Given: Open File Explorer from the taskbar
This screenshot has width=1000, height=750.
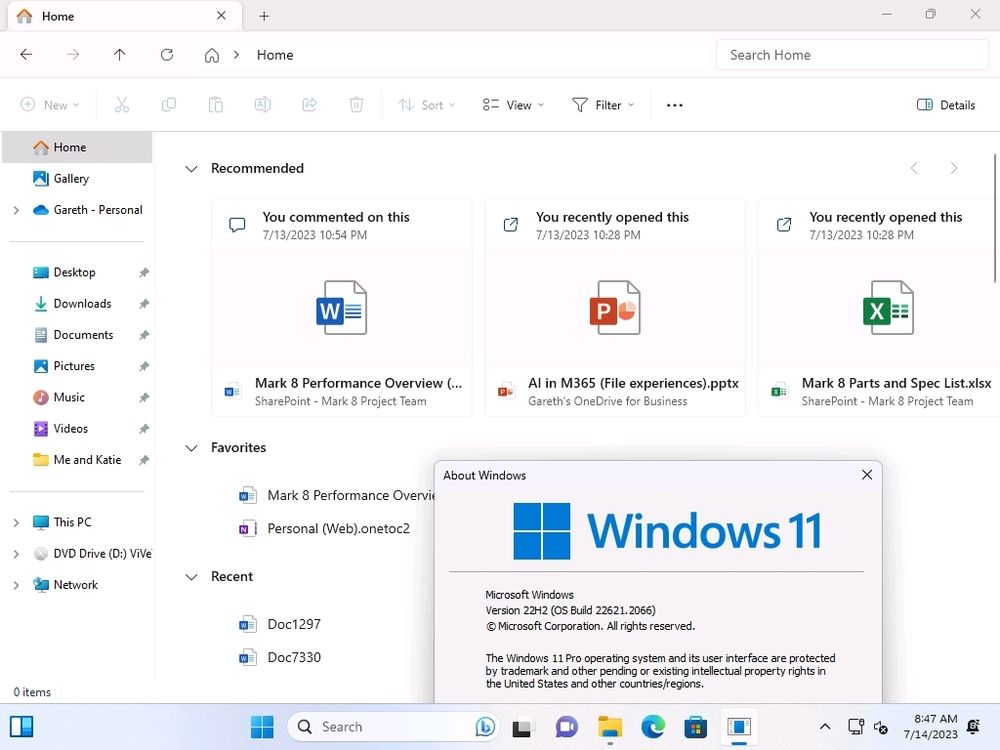Looking at the screenshot, I should pyautogui.click(x=610, y=727).
